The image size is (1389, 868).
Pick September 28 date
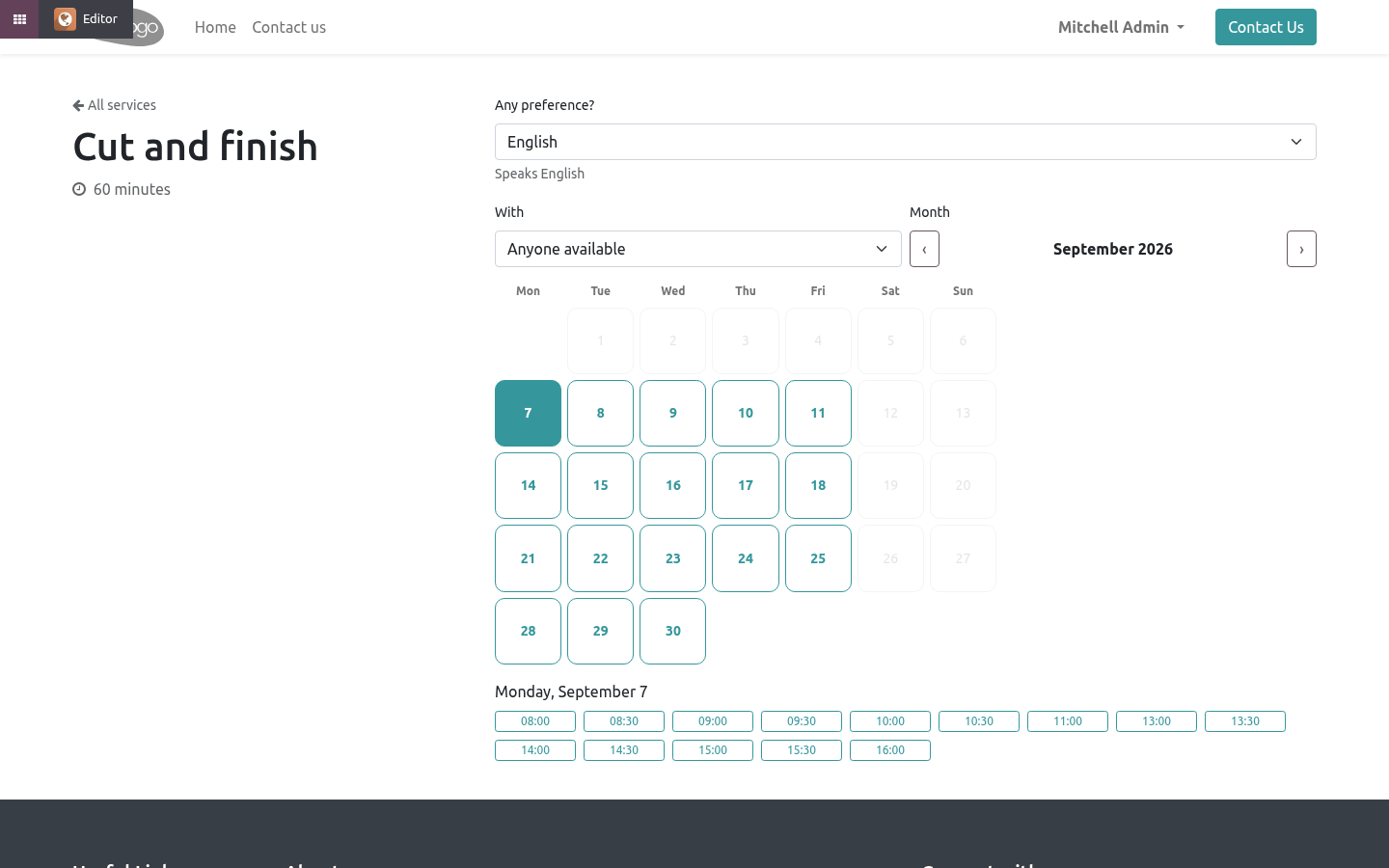click(528, 631)
